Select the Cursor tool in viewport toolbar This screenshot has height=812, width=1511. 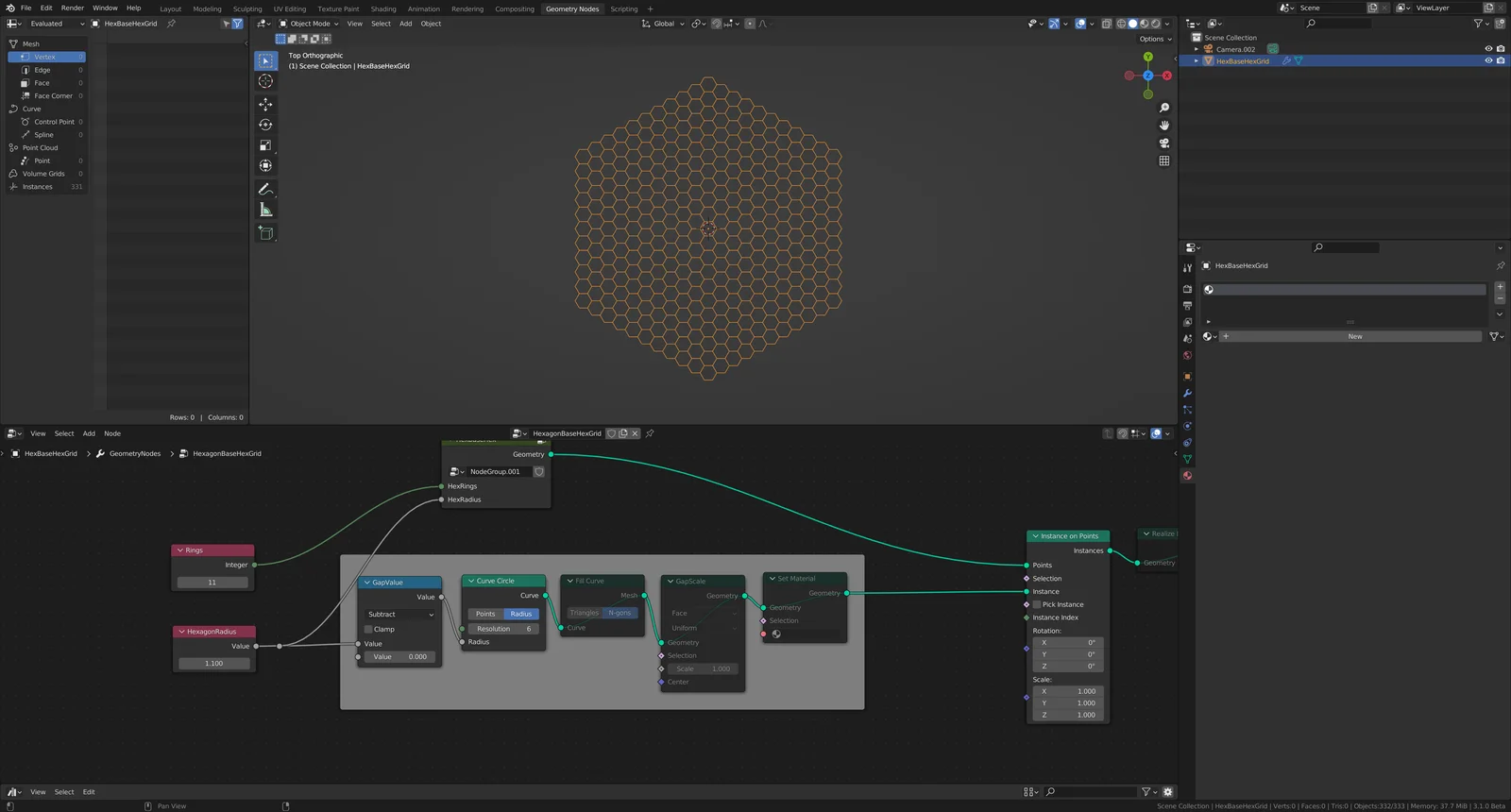tap(265, 81)
